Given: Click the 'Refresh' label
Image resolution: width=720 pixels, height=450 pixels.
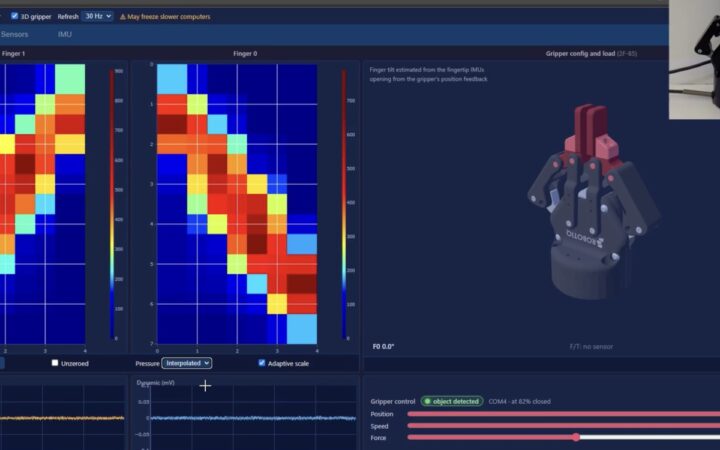Looking at the screenshot, I should click(68, 17).
